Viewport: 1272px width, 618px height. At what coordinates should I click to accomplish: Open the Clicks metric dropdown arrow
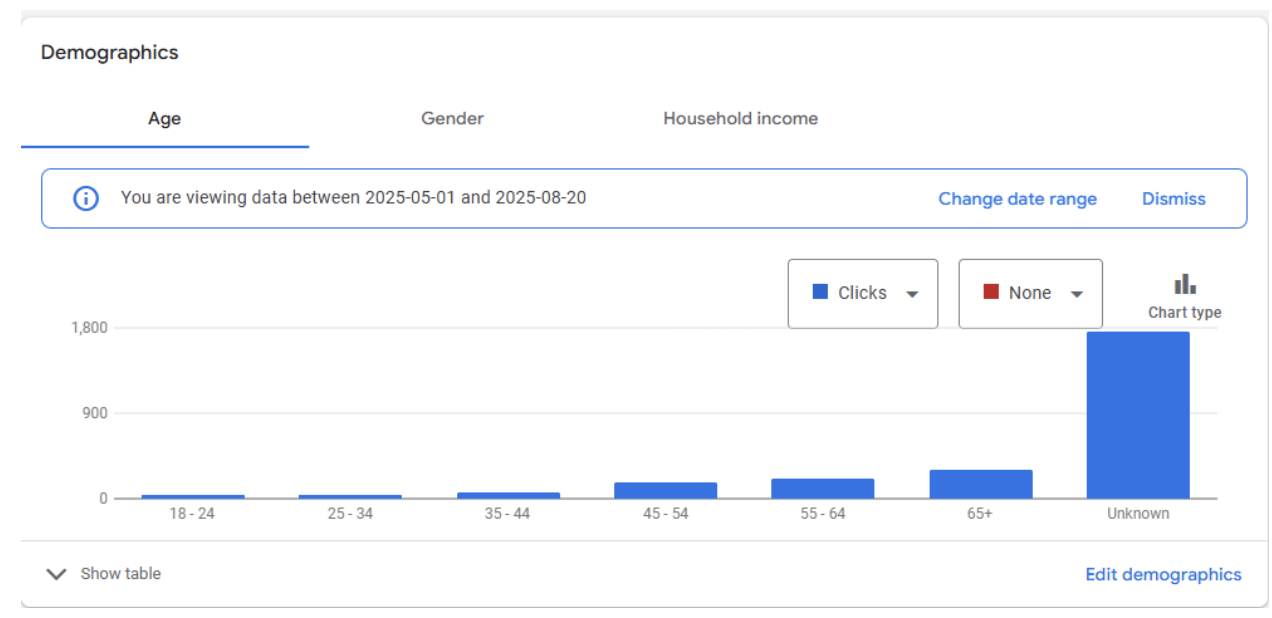[912, 294]
